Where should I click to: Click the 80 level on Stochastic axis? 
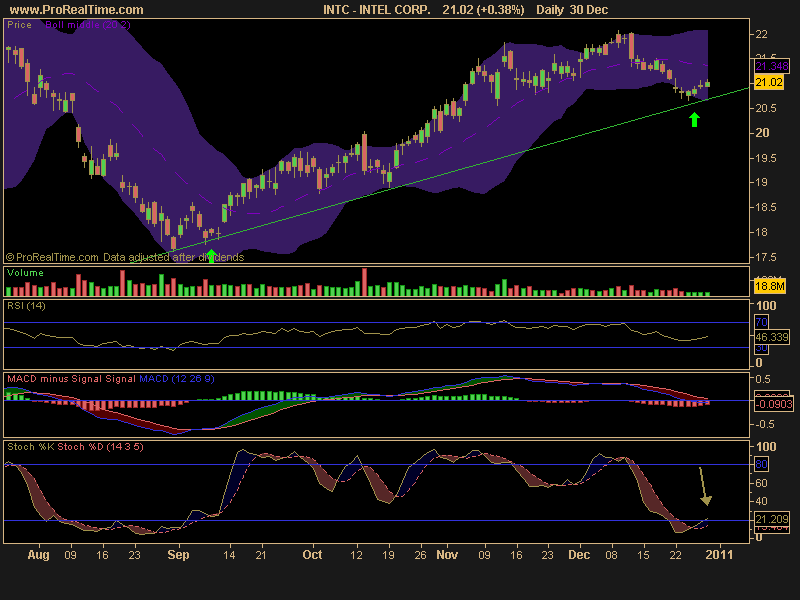[x=761, y=464]
